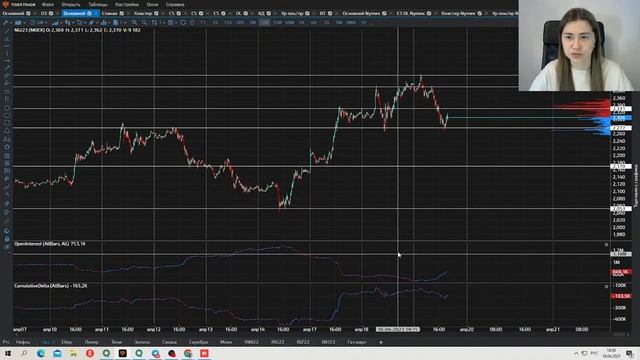The height and width of the screenshot is (360, 640).
Task: Switch to the Основной Nymex tab
Action: [x=361, y=13]
